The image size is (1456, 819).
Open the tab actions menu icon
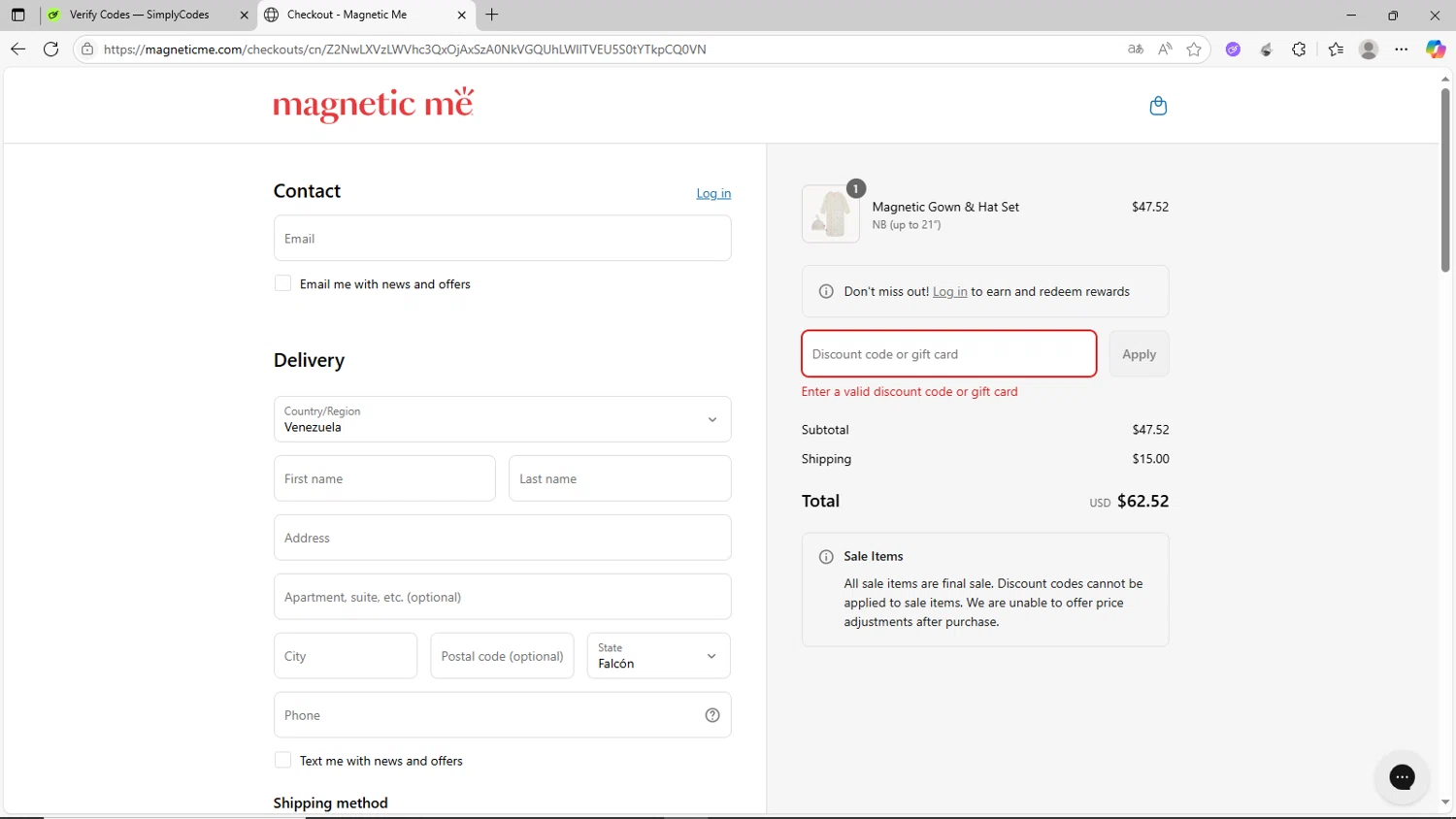(17, 15)
